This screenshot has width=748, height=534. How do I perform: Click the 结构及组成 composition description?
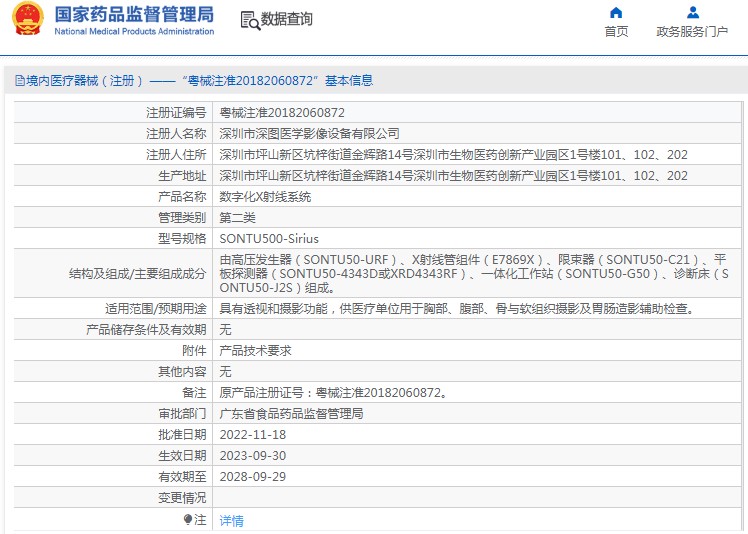point(474,273)
